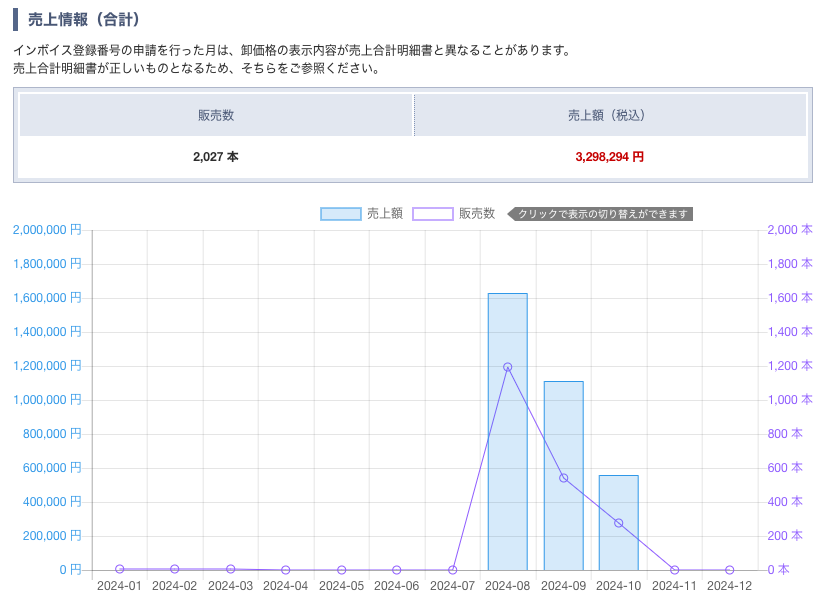The height and width of the screenshot is (596, 819).
Task: Click the 3,298,294 円 total sales value
Action: [610, 157]
